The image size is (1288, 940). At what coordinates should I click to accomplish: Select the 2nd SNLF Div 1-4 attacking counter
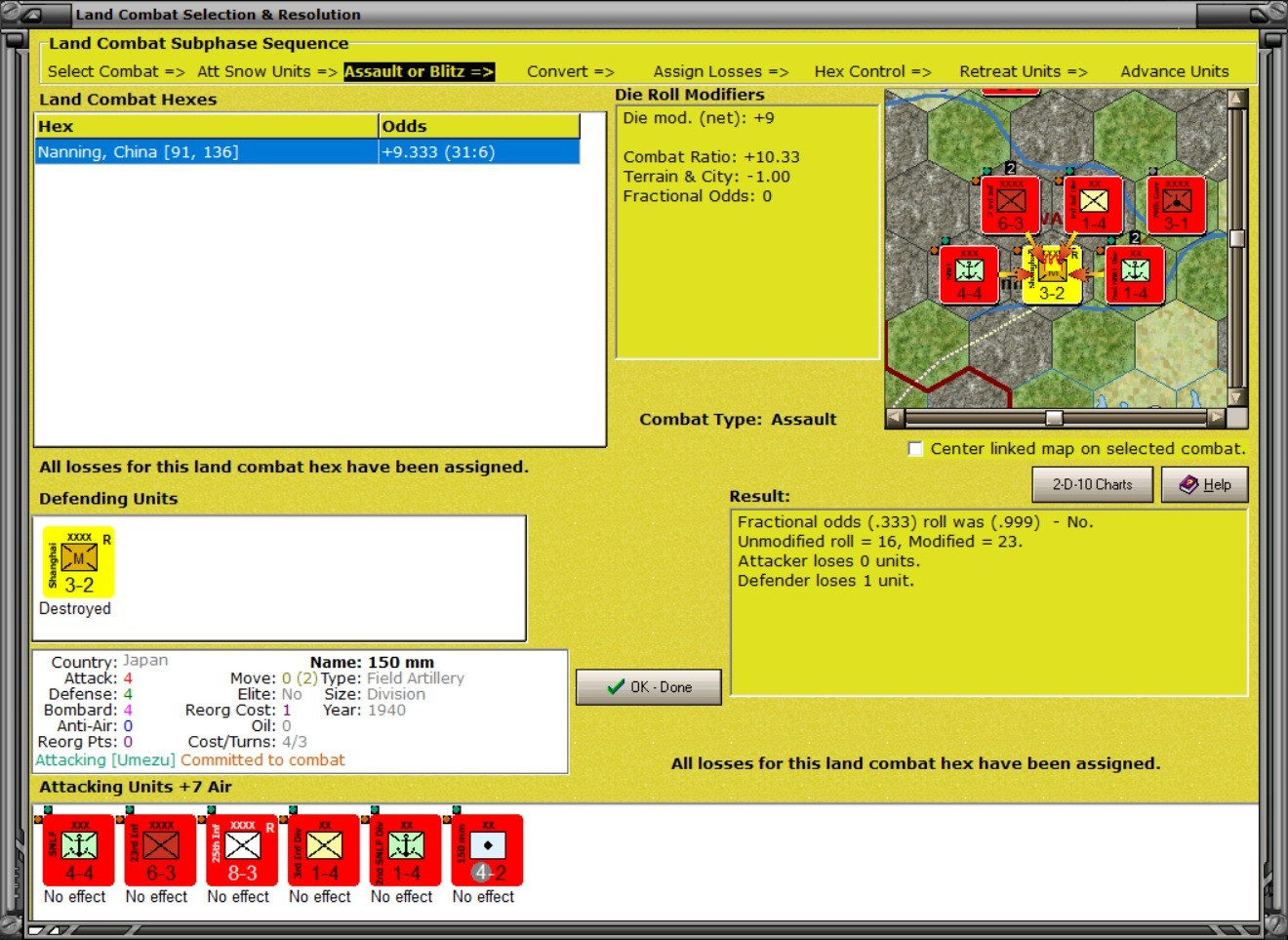tap(406, 849)
